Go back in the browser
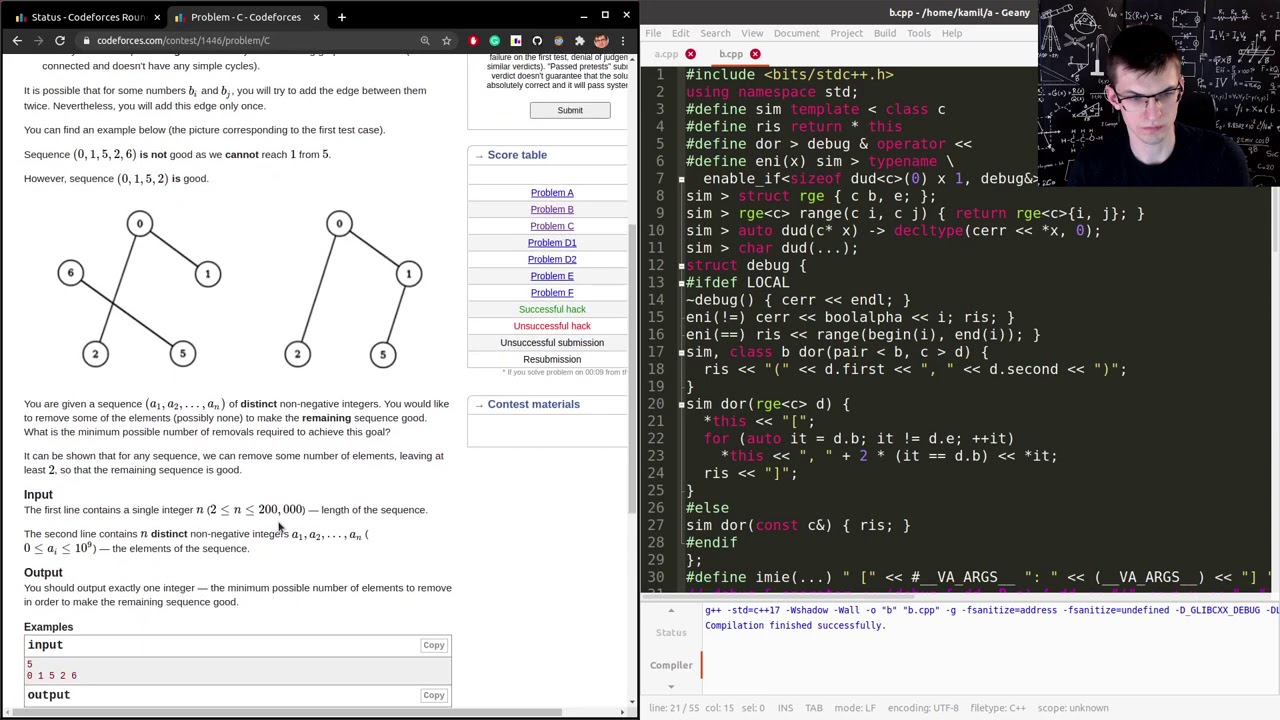Image resolution: width=1280 pixels, height=720 pixels. click(17, 41)
